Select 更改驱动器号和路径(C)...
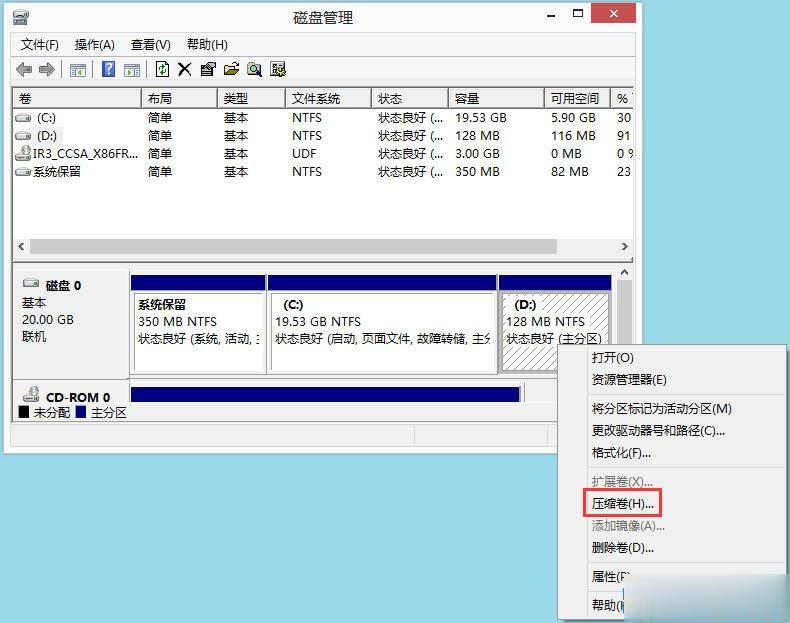This screenshot has height=623, width=790. (658, 431)
